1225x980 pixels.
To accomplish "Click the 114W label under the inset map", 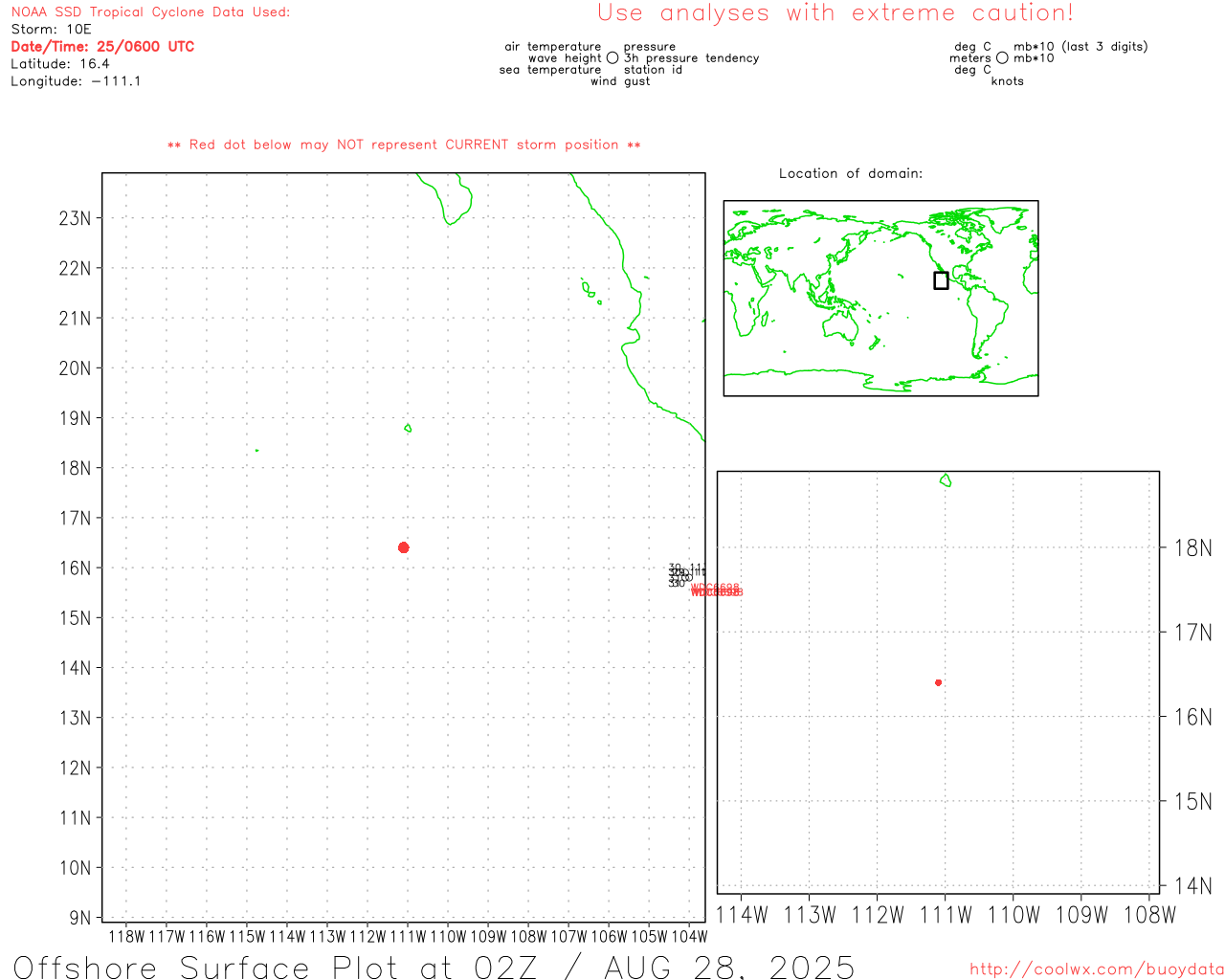I will pyautogui.click(x=742, y=915).
